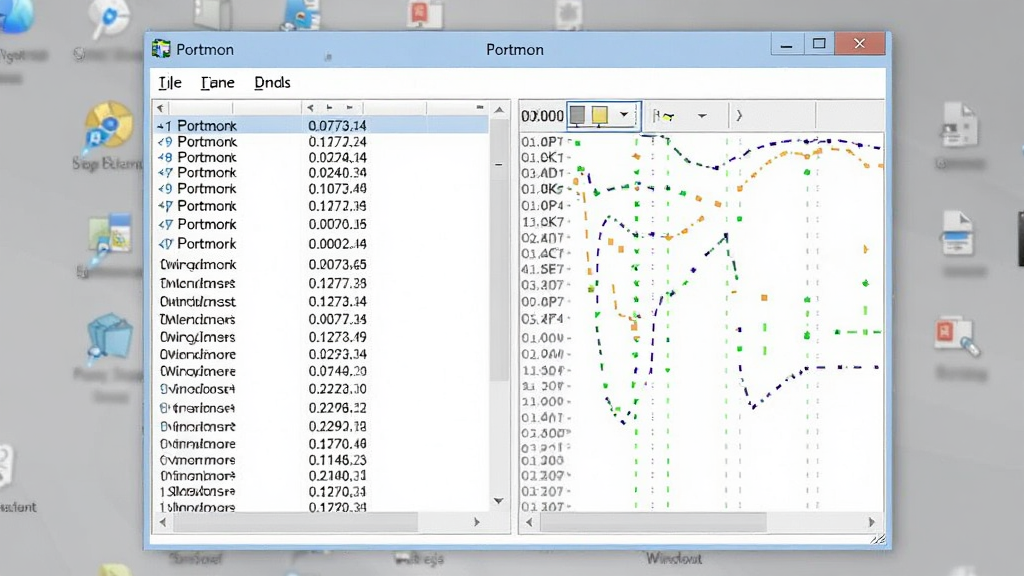Click the graph pane's horizontal scrollbar right arrow
The width and height of the screenshot is (1024, 576).
[x=871, y=522]
